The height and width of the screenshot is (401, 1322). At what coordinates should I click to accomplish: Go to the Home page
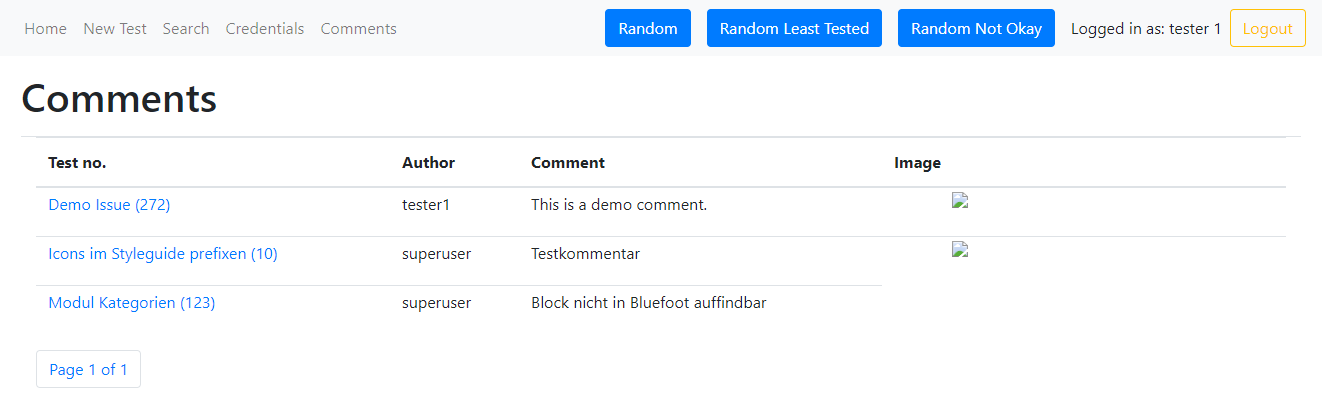pyautogui.click(x=45, y=29)
